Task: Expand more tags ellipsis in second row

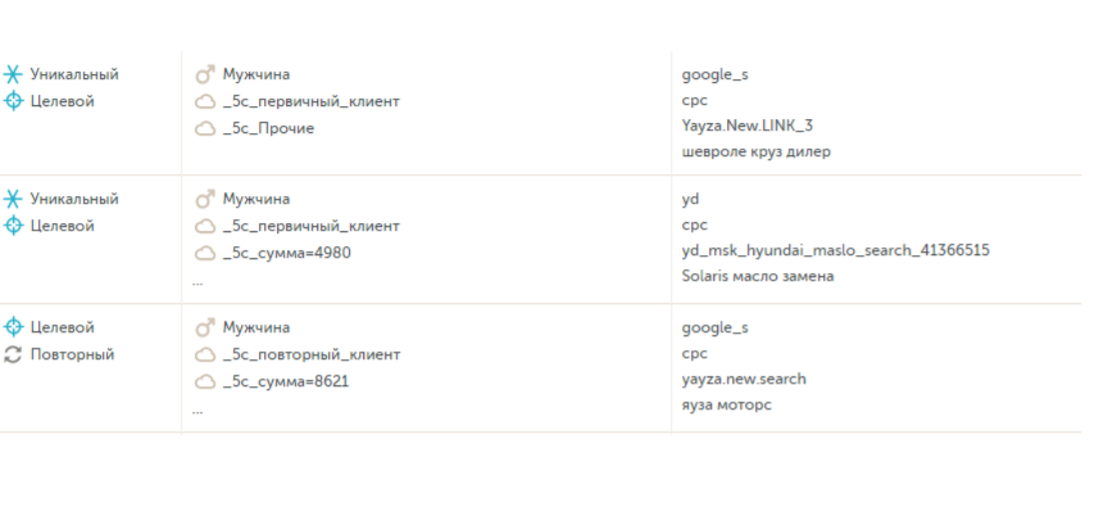Action: point(198,283)
